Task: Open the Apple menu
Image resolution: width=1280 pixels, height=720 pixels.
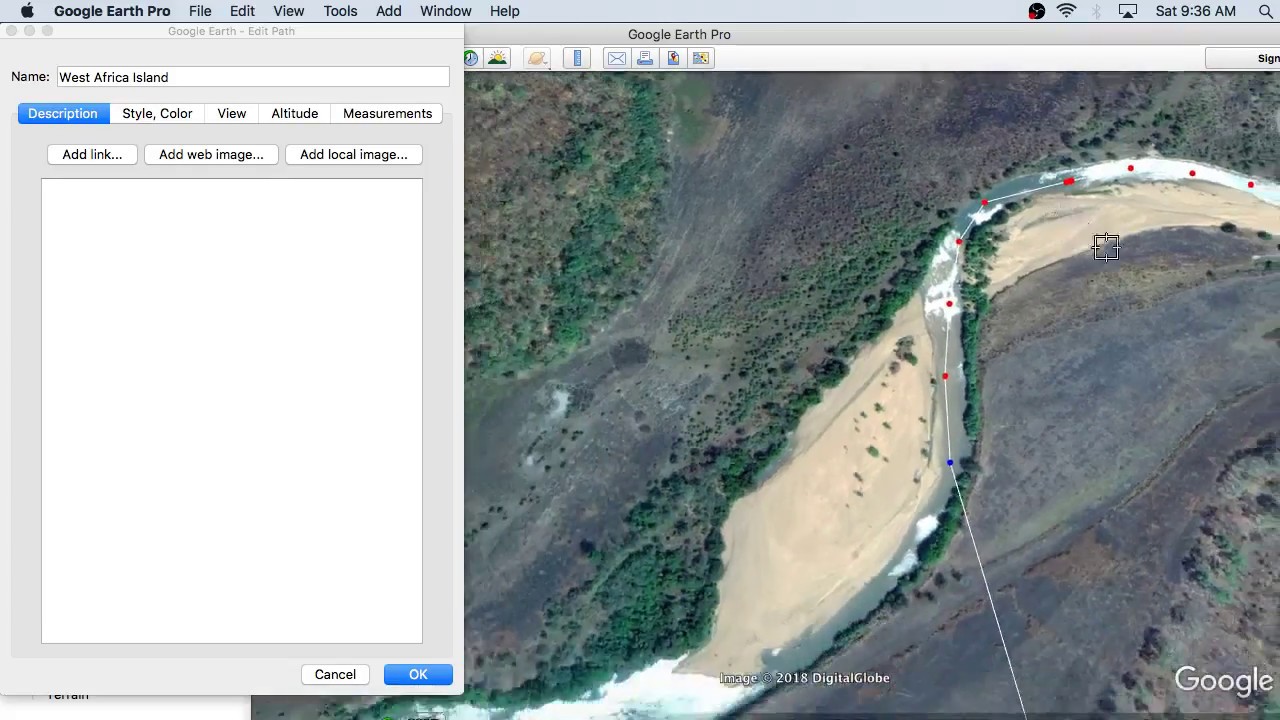Action: pyautogui.click(x=27, y=11)
